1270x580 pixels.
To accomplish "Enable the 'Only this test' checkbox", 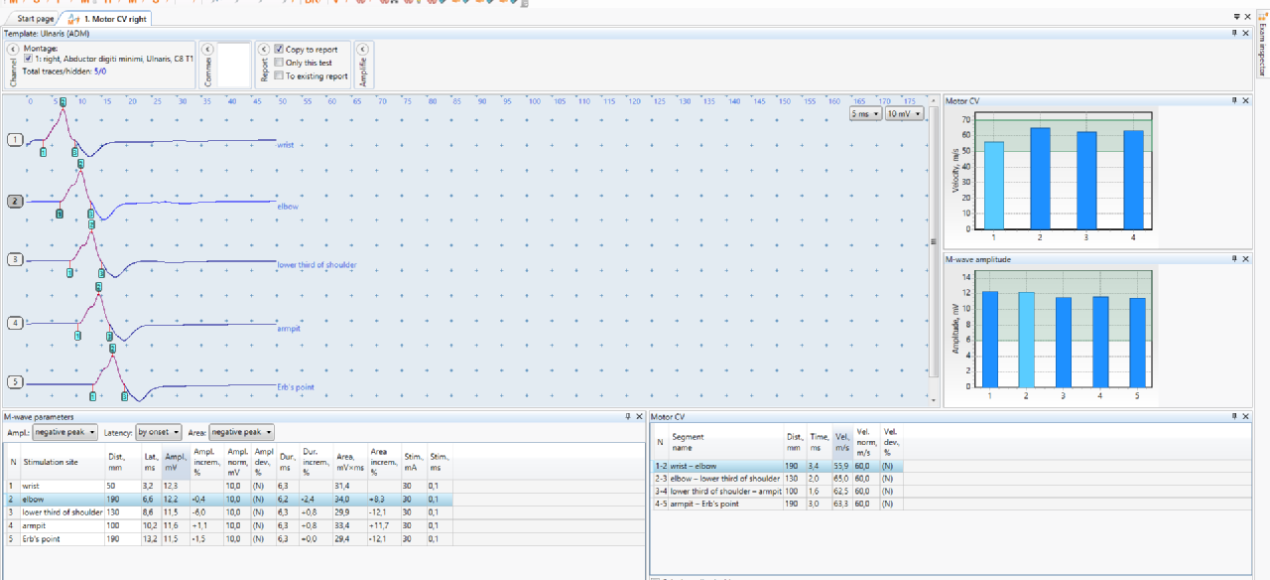I will click(x=279, y=62).
